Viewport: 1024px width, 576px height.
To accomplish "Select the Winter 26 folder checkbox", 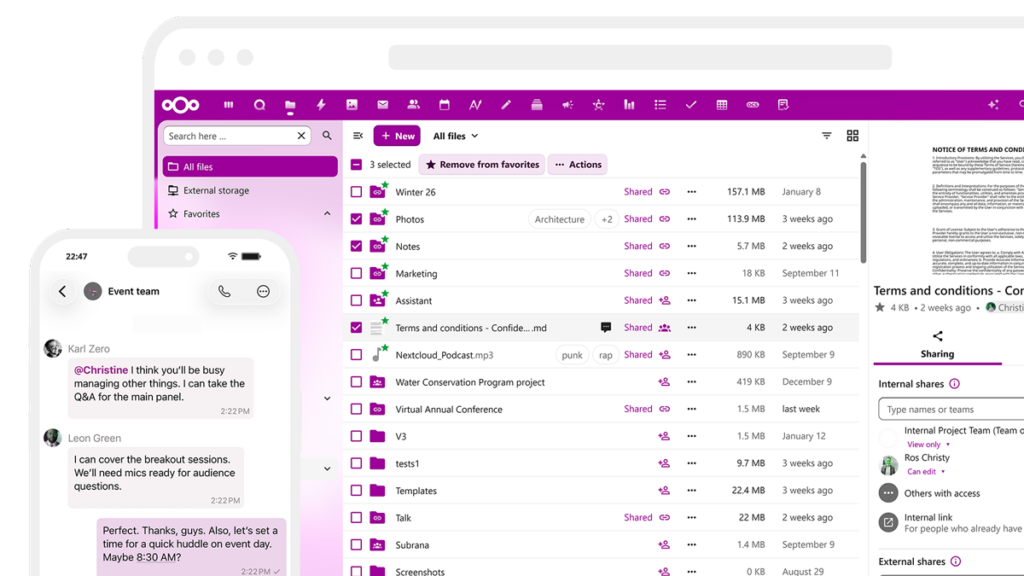I will pyautogui.click(x=357, y=192).
